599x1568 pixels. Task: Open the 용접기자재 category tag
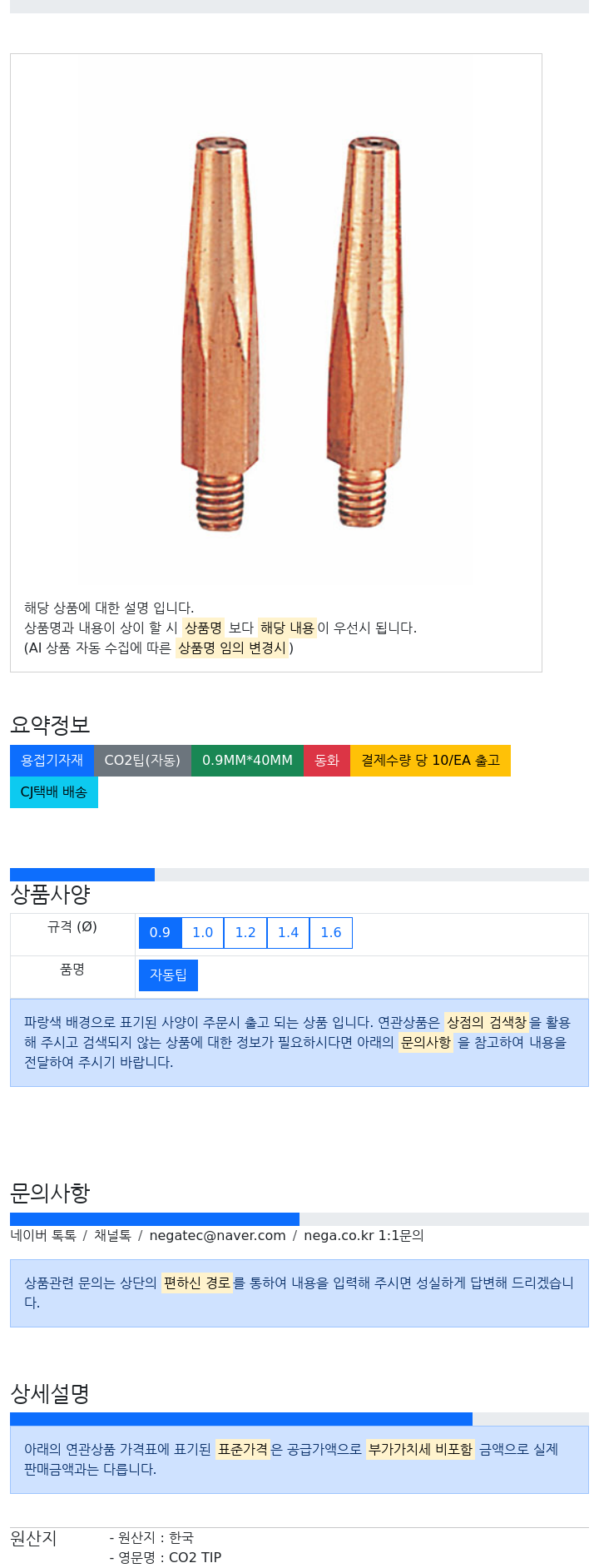(x=52, y=761)
